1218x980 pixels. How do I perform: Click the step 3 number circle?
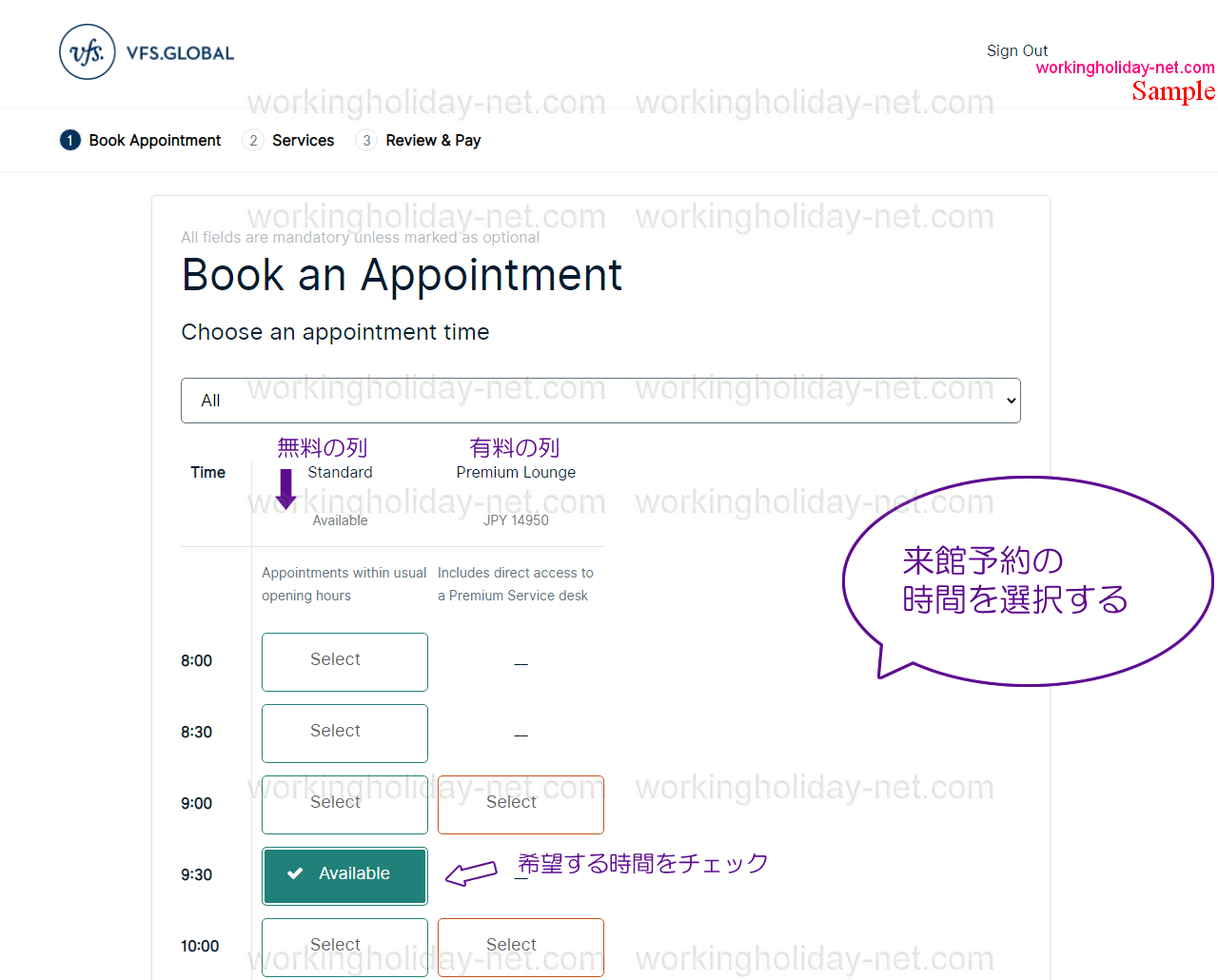click(366, 140)
